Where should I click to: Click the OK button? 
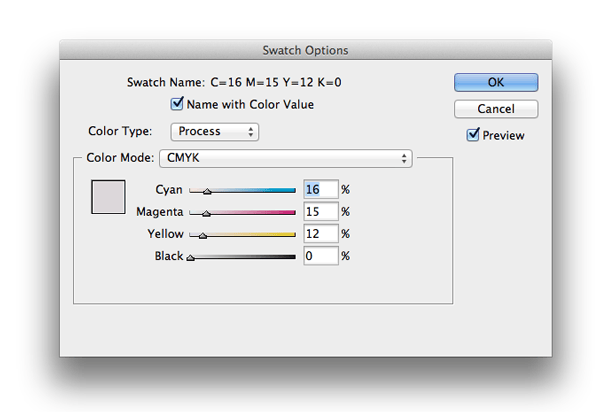point(496,82)
